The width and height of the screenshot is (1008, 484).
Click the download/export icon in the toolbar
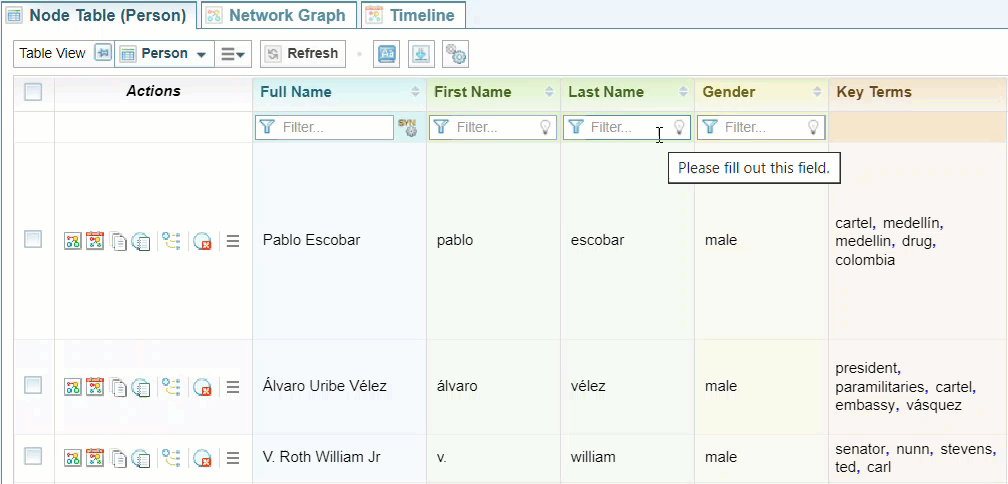pyautogui.click(x=421, y=54)
